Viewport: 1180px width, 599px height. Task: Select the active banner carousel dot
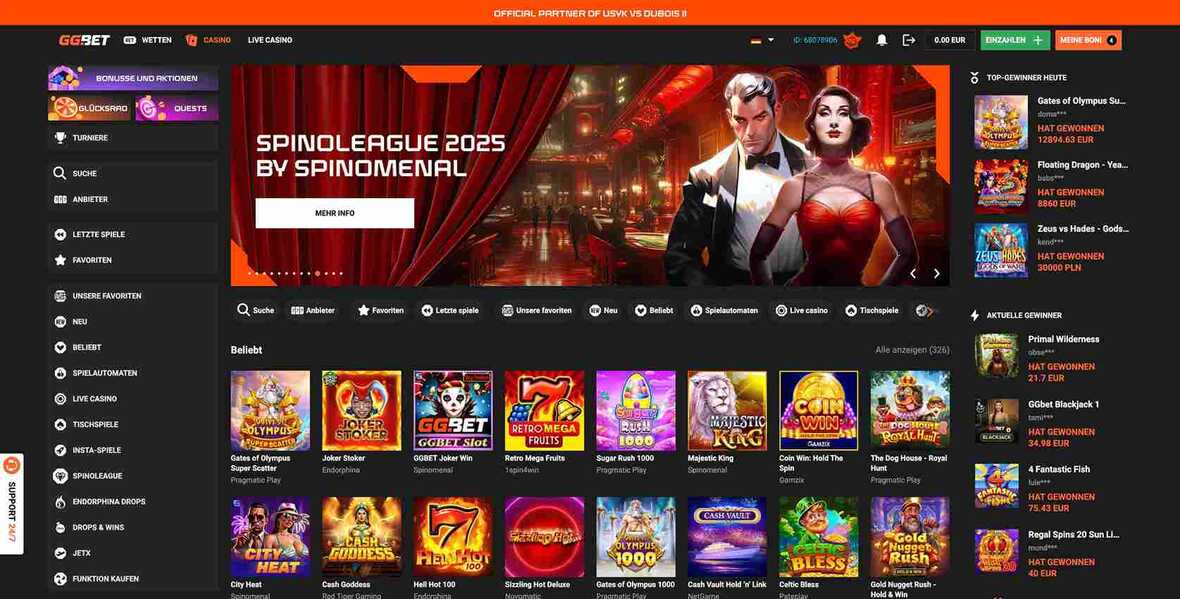point(318,273)
